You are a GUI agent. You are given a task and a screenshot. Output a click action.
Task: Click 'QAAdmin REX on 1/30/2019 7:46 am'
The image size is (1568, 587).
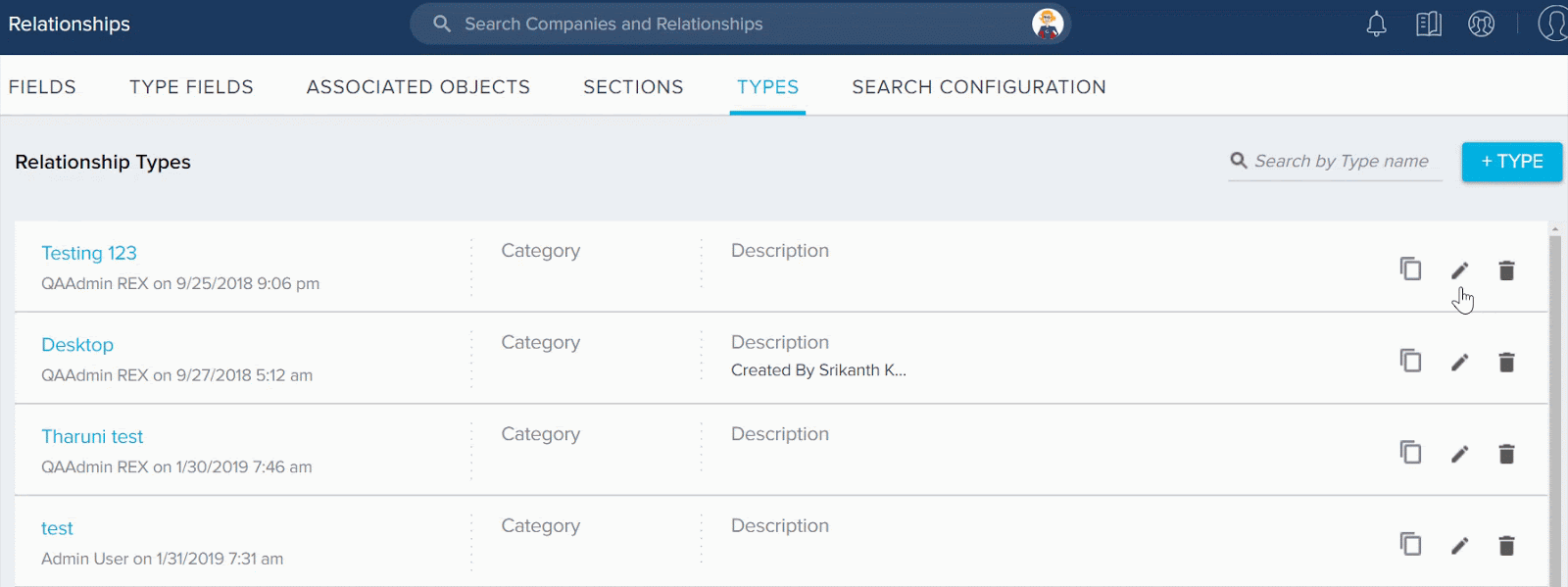[176, 467]
